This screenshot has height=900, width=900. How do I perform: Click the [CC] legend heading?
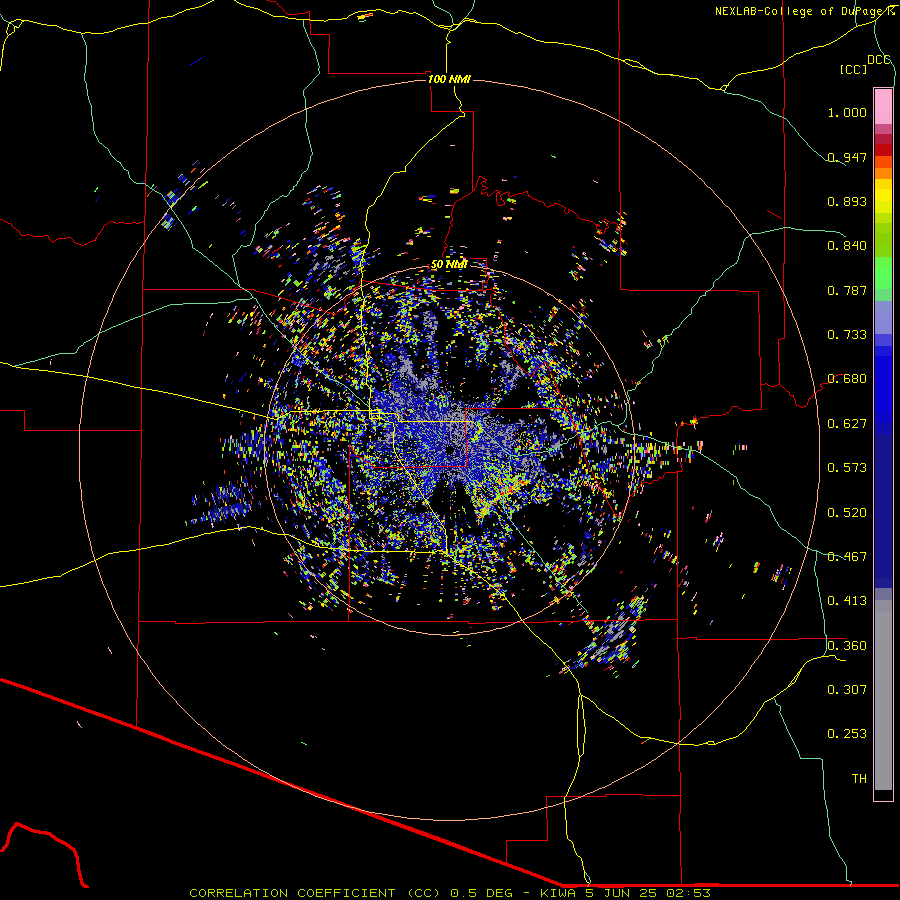click(854, 69)
